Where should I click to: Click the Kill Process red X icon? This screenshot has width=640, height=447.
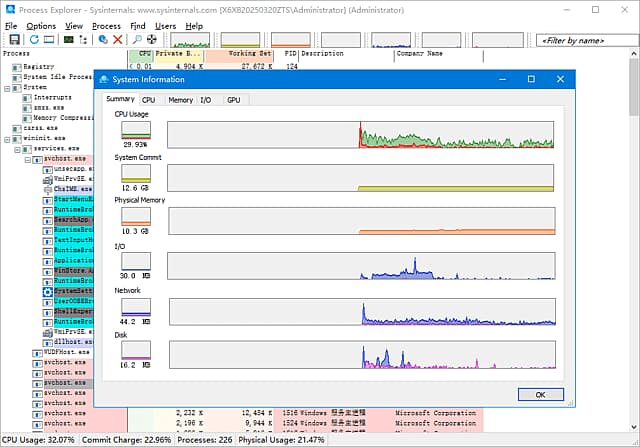tap(118, 39)
